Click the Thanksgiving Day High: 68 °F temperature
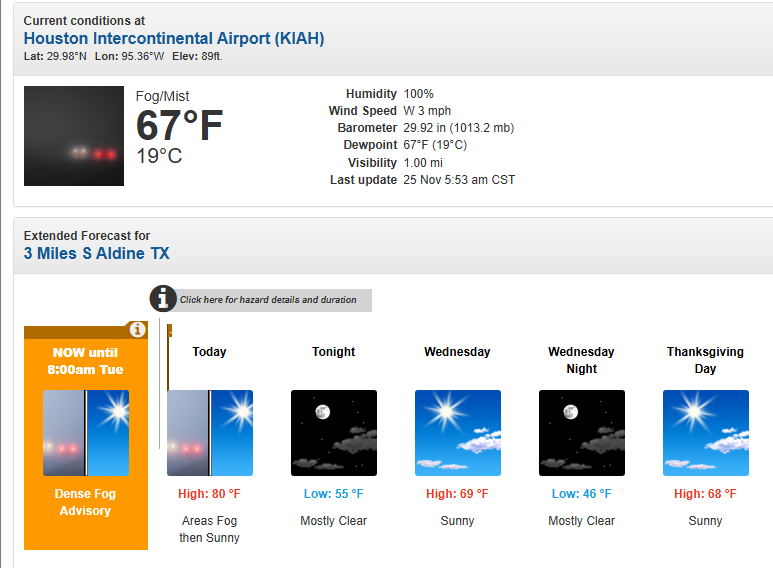 click(706, 494)
